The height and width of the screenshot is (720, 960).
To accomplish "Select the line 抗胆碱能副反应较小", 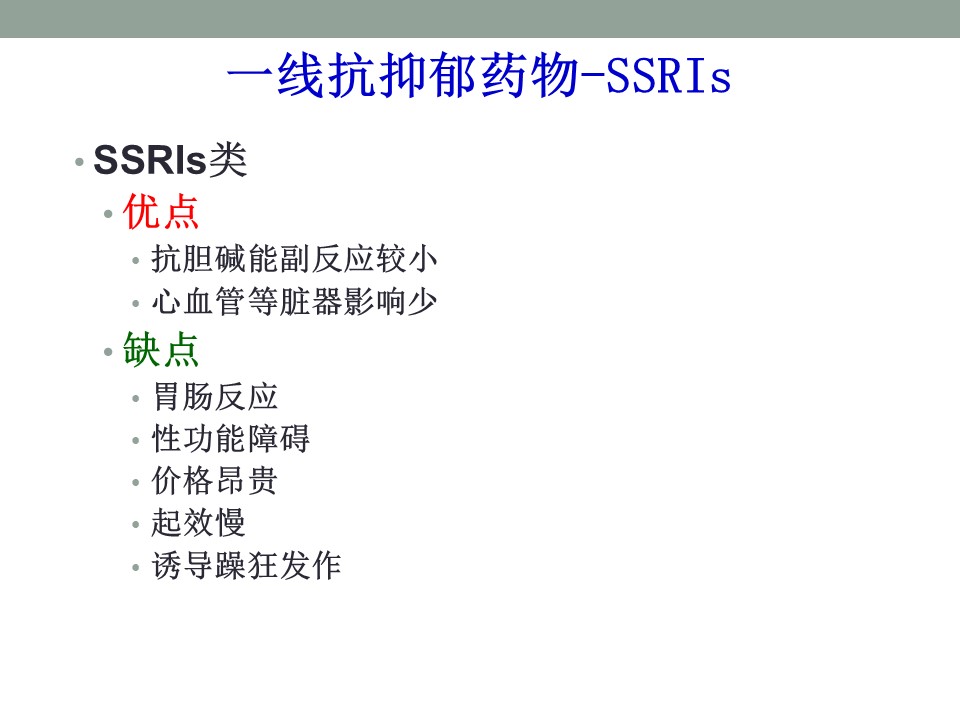I will 294,258.
